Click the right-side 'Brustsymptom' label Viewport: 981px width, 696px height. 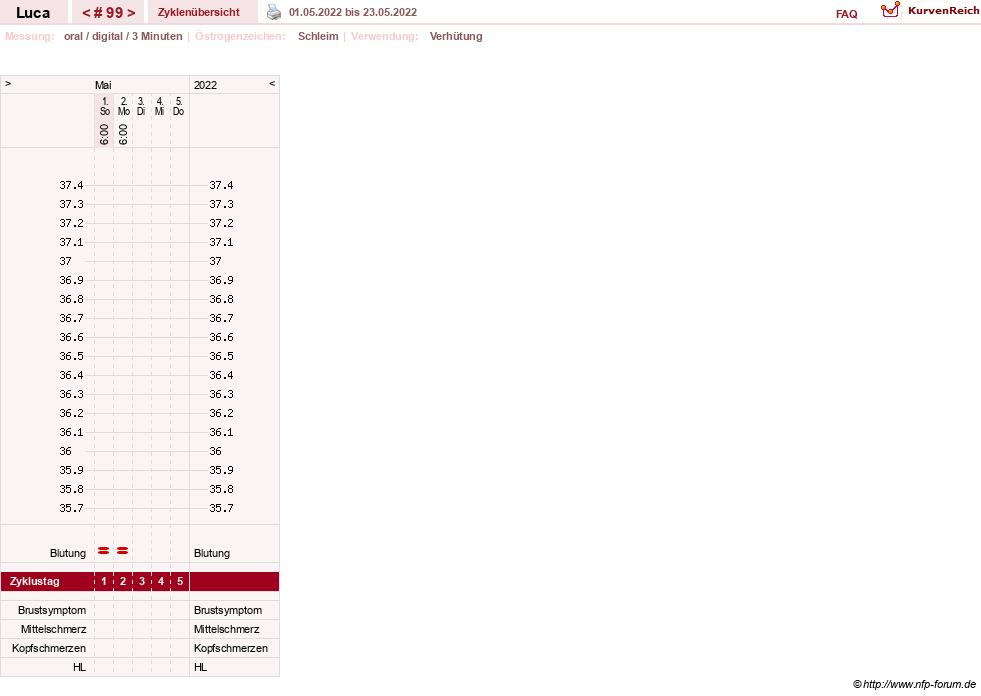[228, 610]
